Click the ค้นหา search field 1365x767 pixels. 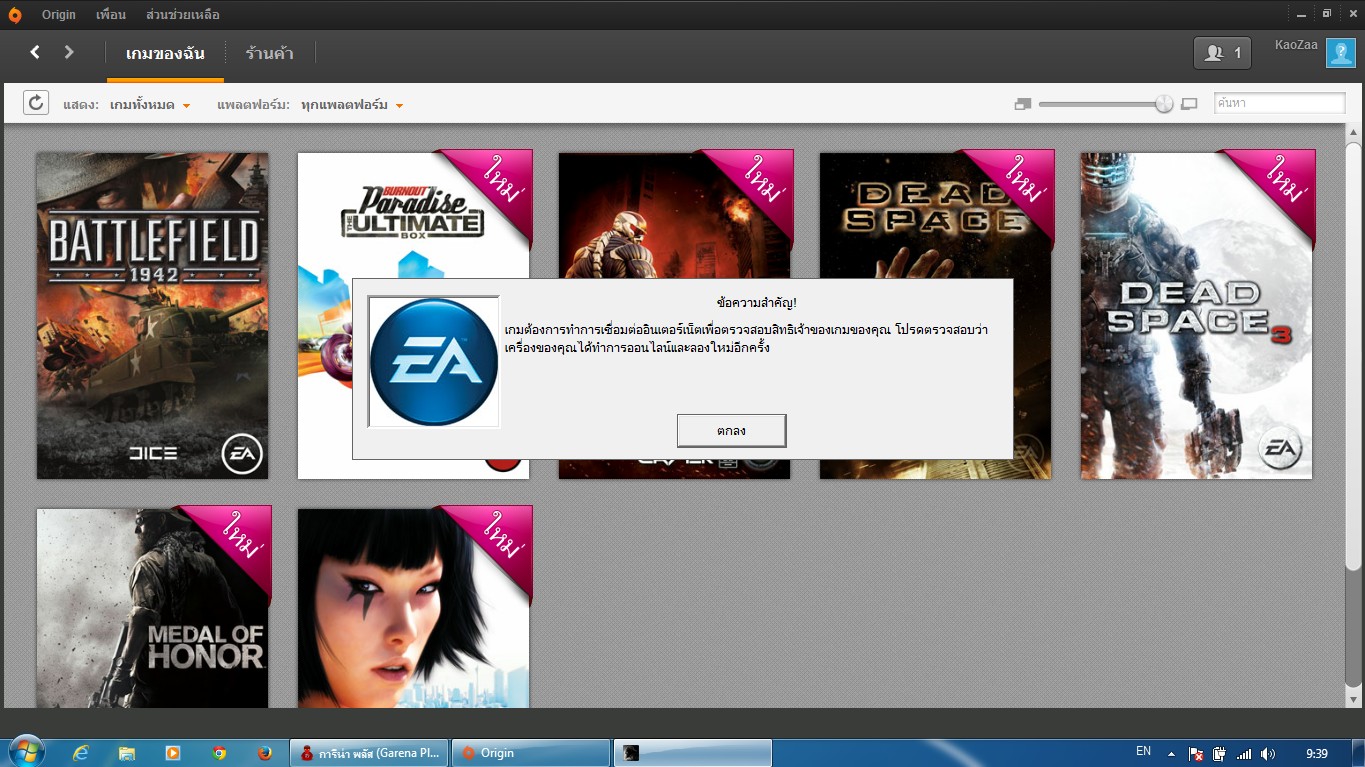point(1280,103)
